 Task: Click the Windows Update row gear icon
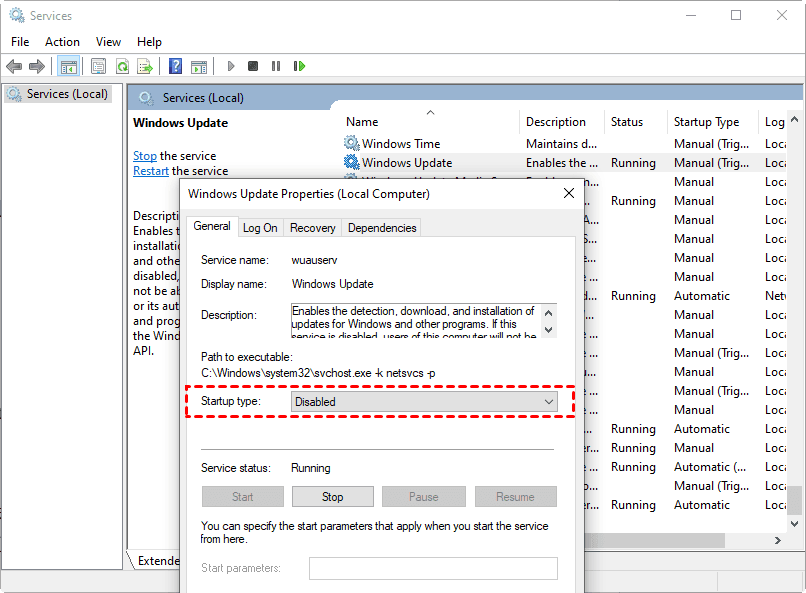pos(351,162)
